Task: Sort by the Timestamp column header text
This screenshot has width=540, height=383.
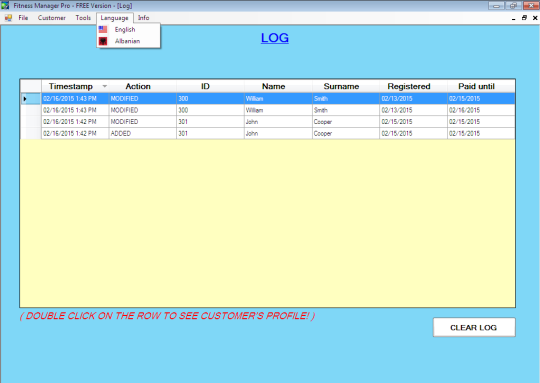Action: click(71, 86)
